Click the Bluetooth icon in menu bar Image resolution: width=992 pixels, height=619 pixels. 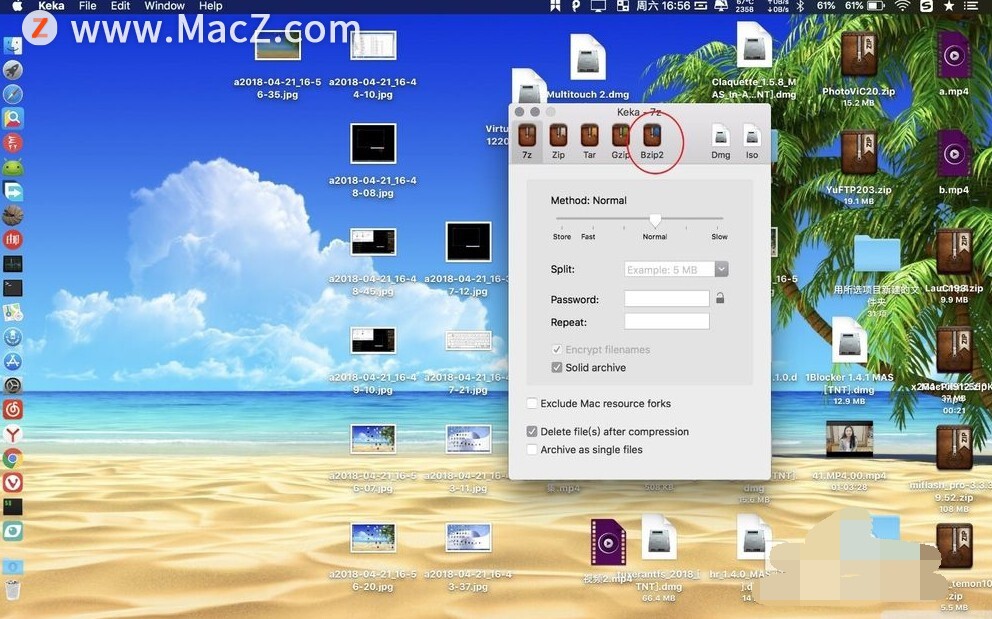click(x=800, y=6)
